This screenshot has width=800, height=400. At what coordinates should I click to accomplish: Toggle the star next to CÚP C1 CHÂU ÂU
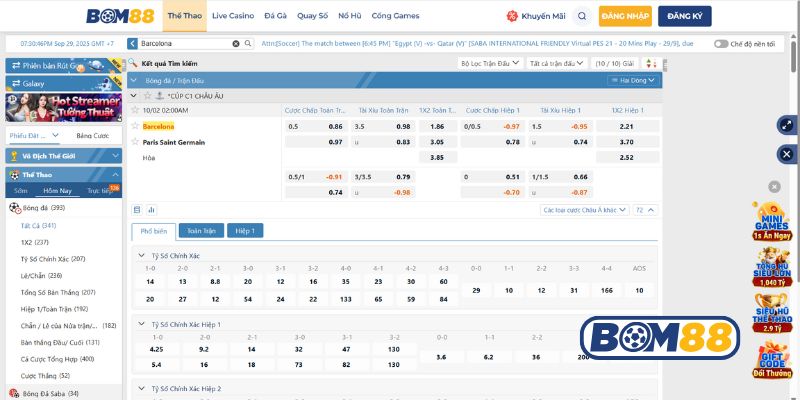tap(147, 95)
